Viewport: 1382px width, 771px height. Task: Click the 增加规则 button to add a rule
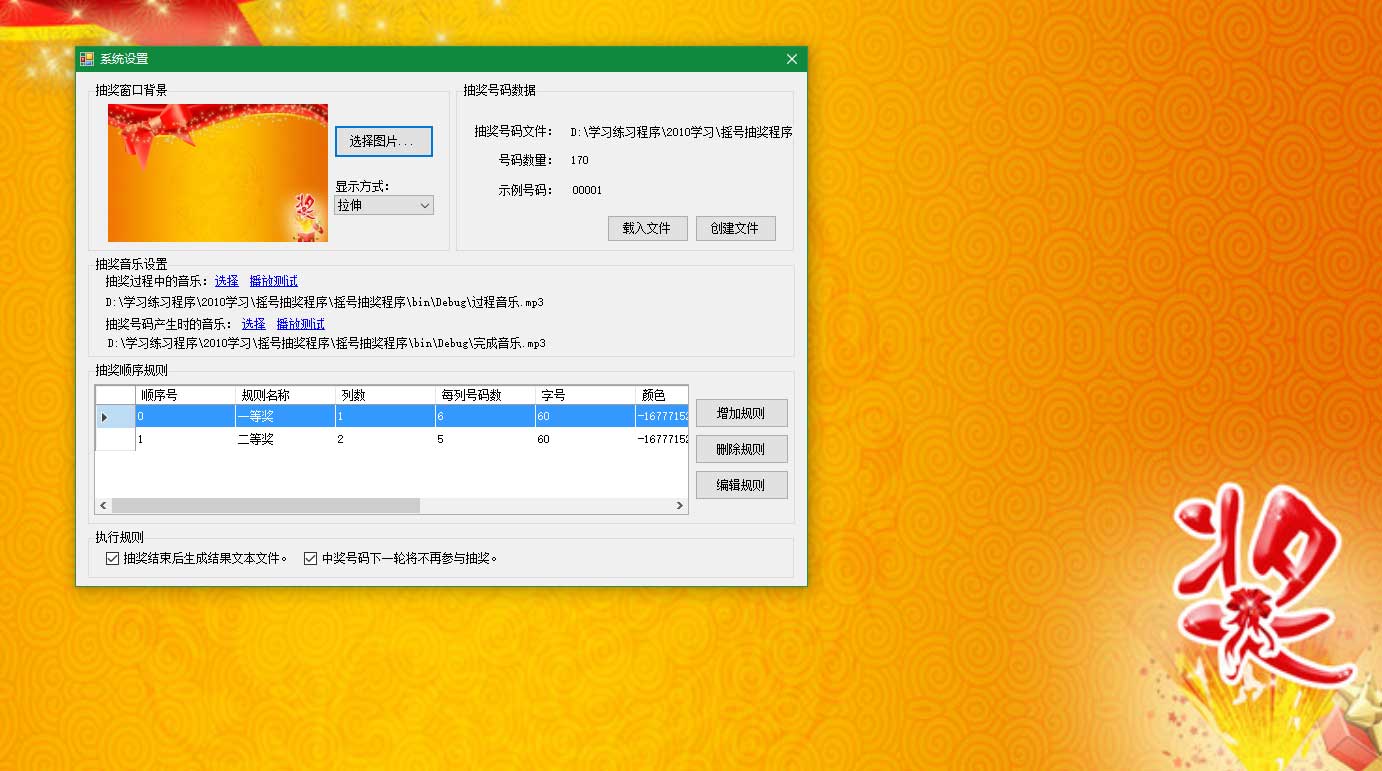741,412
